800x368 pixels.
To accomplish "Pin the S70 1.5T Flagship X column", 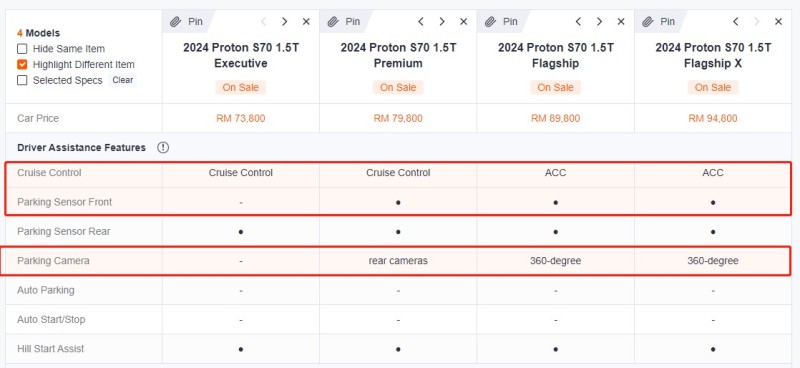I will pos(659,21).
